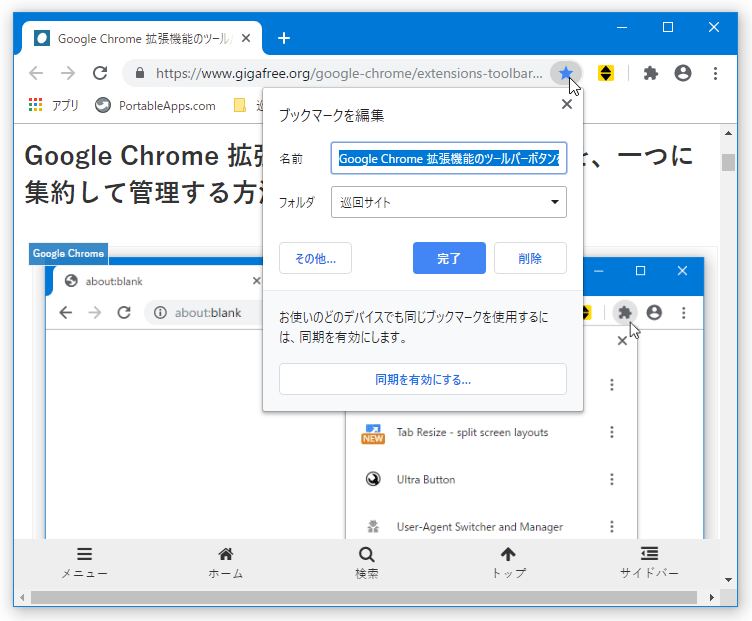Screen dimensions: 752x621
Task: Open options dots for Ultra Button extension
Action: point(611,479)
